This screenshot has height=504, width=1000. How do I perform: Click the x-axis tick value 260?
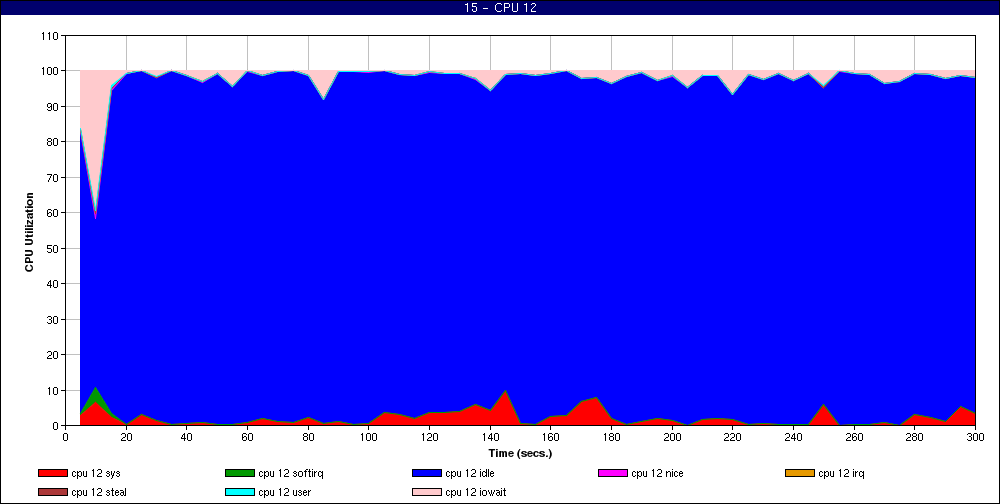[854, 437]
